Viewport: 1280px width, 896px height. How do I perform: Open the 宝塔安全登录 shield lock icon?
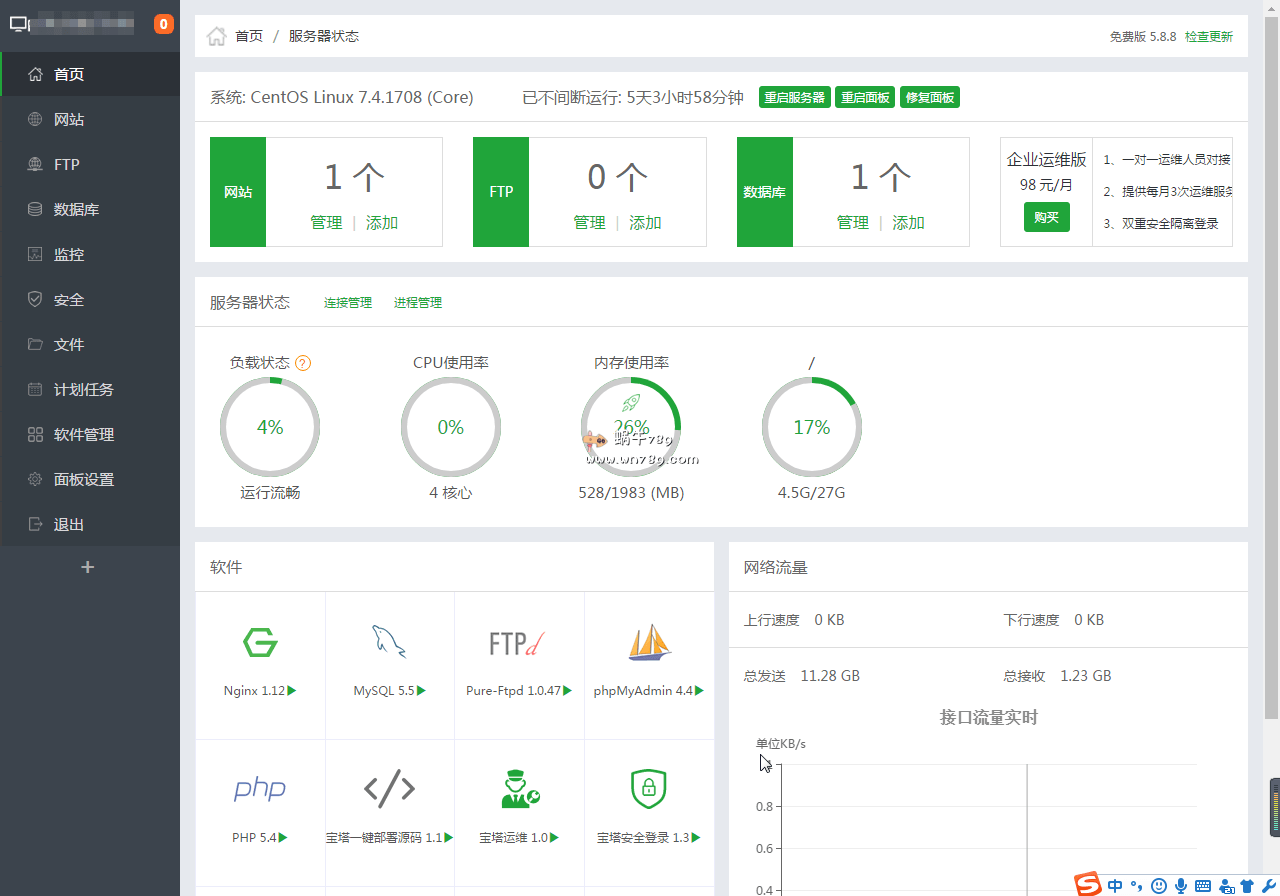[648, 788]
